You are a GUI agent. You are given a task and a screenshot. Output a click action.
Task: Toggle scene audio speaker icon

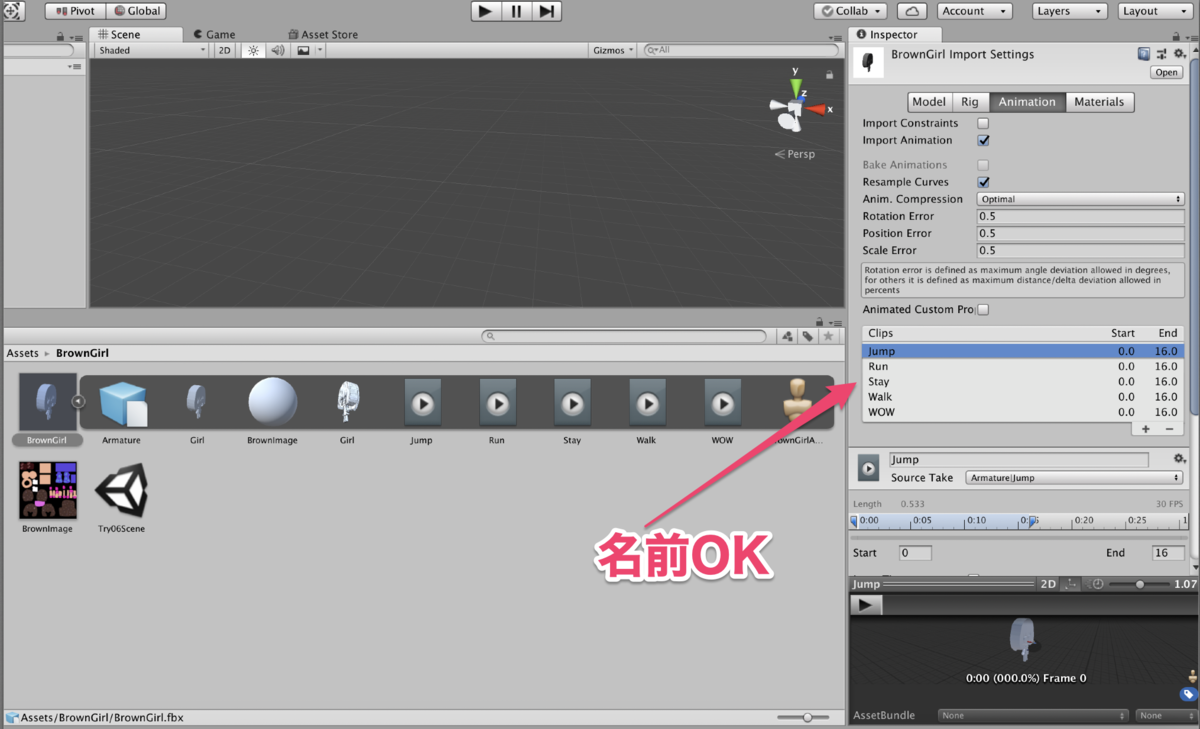tap(278, 50)
